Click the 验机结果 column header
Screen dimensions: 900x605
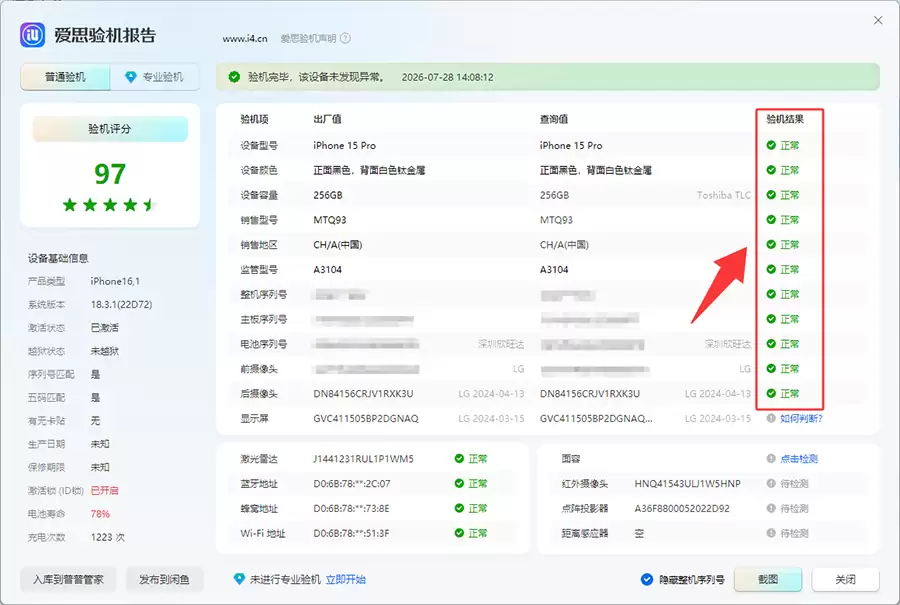[785, 119]
